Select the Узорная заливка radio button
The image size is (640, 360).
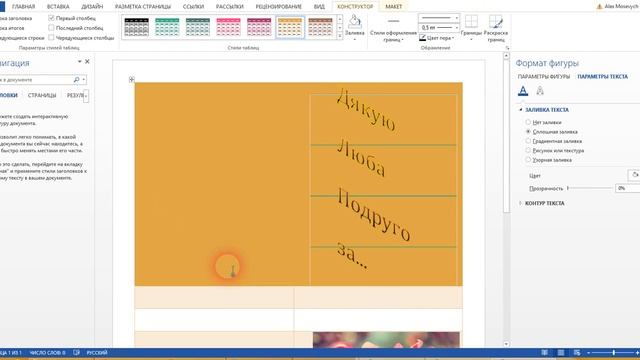(x=528, y=160)
